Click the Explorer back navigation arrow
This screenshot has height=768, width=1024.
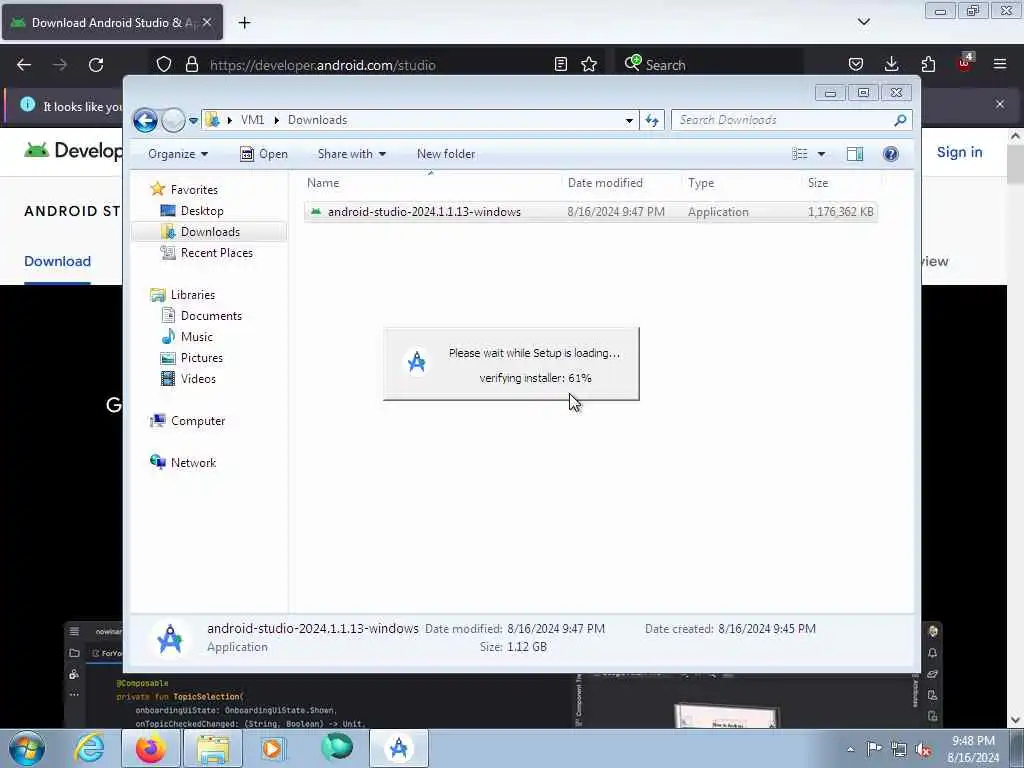tap(145, 120)
